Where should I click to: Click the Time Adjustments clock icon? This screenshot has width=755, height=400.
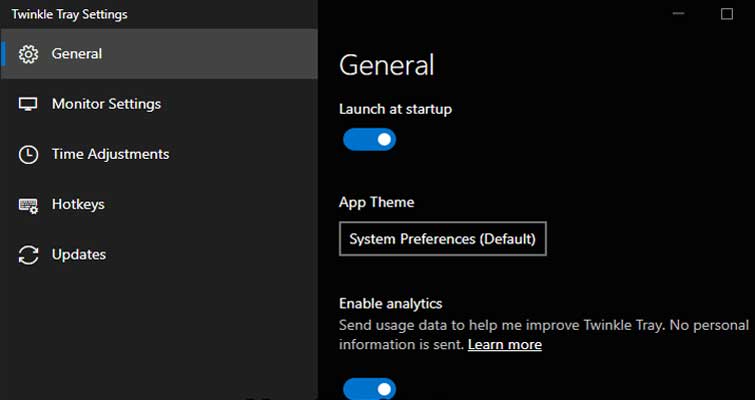point(28,155)
